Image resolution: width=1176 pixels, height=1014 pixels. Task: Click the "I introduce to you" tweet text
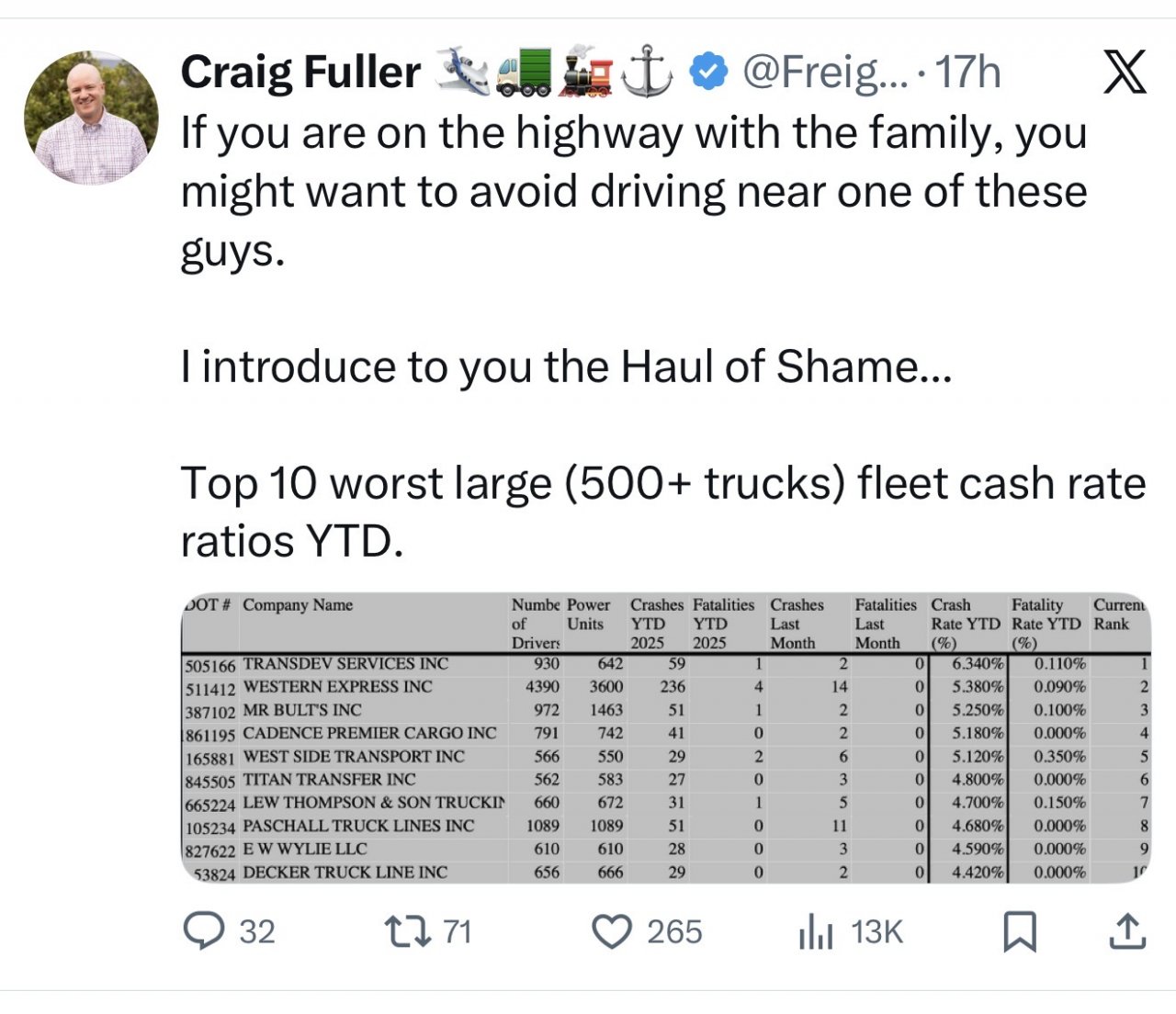click(565, 366)
